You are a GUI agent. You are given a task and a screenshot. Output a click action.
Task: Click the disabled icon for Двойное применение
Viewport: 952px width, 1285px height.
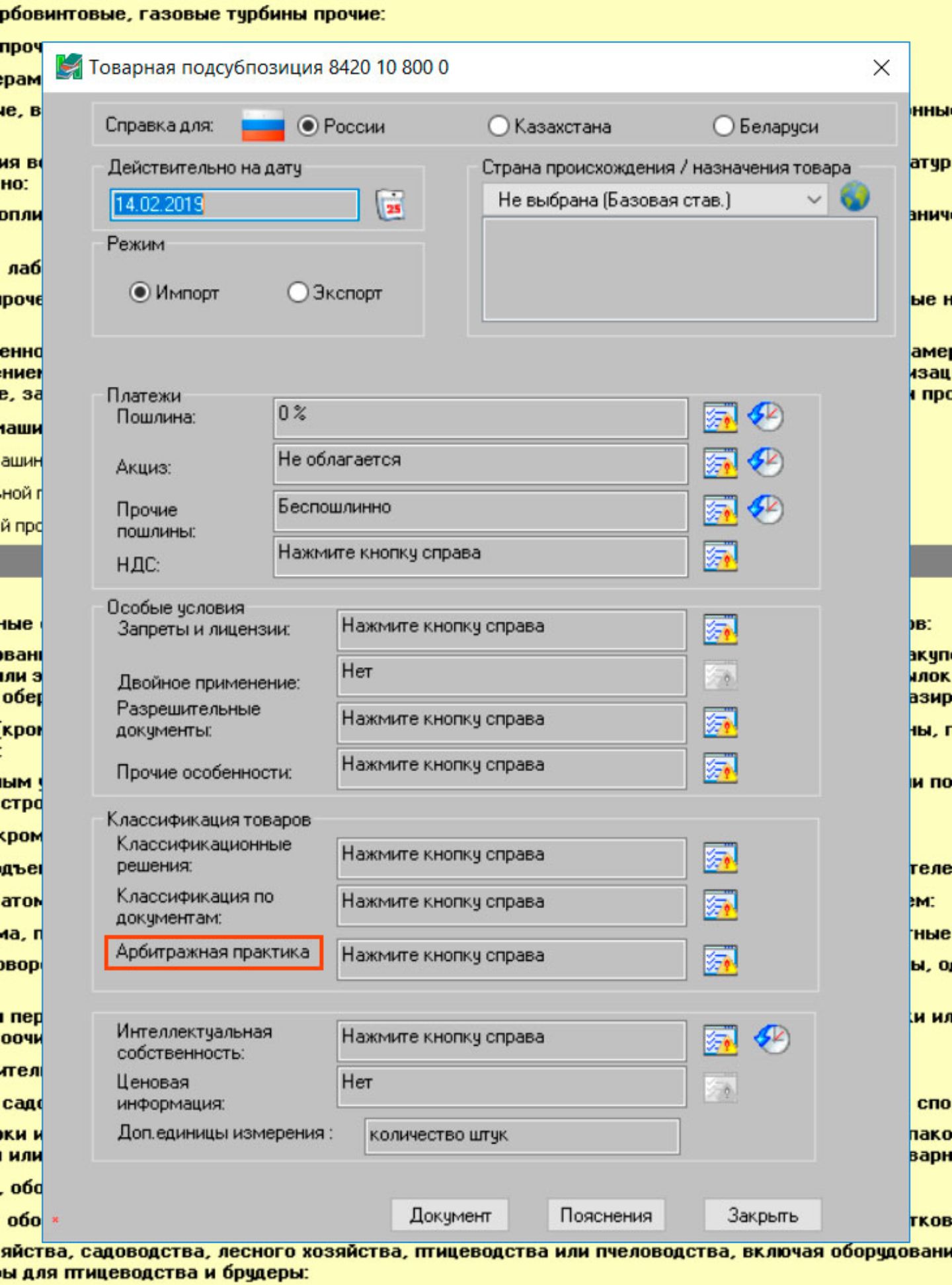click(x=720, y=676)
